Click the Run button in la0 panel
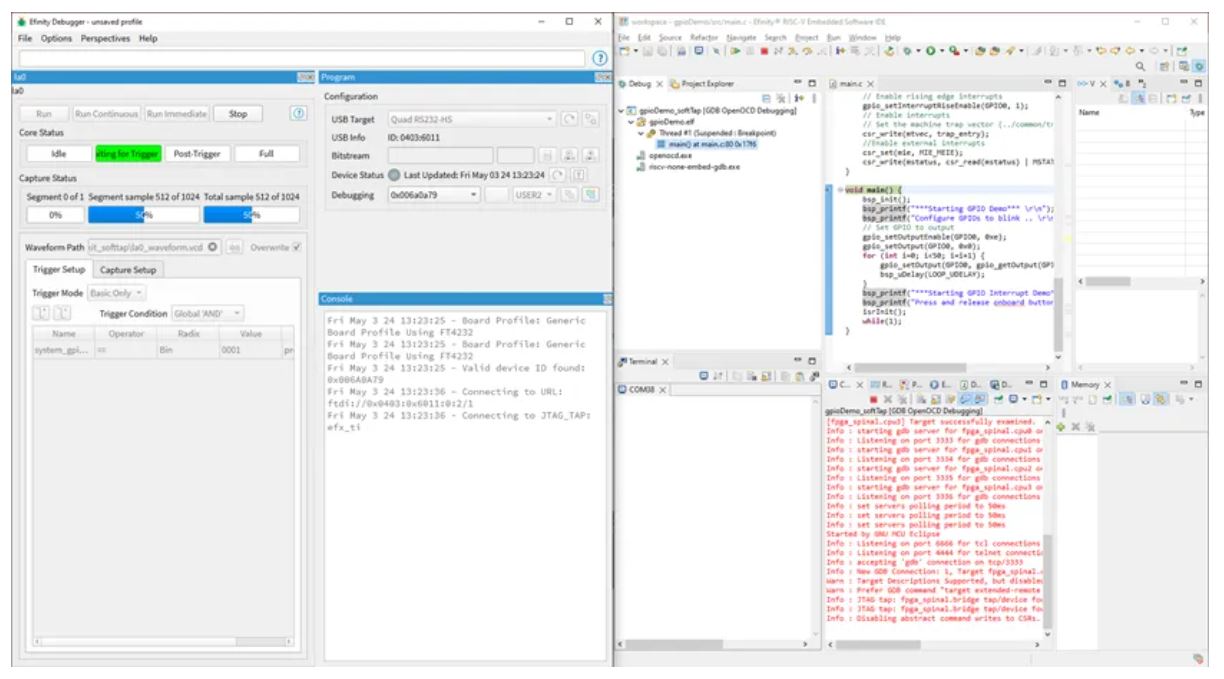This screenshot has width=1224, height=679. tap(44, 114)
